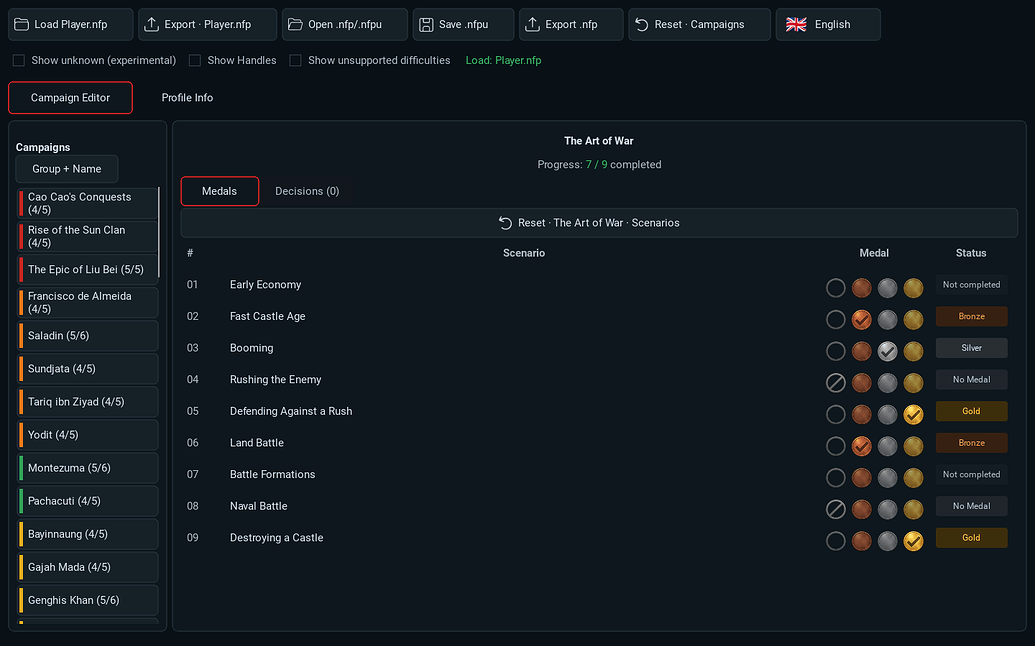1035x646 pixels.
Task: Enable Show unknown (experimental) checkbox
Action: [x=19, y=61]
